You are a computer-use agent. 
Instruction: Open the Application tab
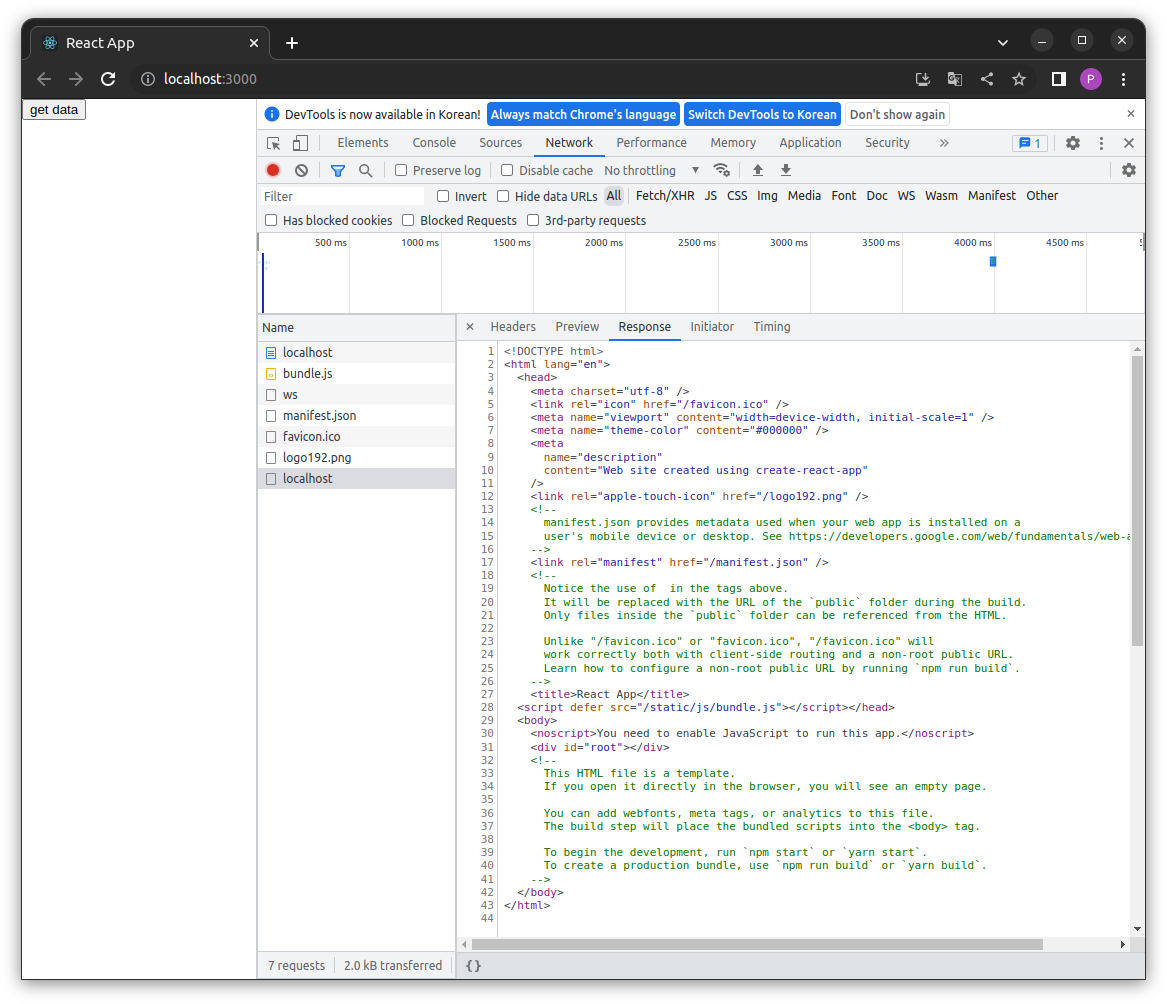[810, 143]
